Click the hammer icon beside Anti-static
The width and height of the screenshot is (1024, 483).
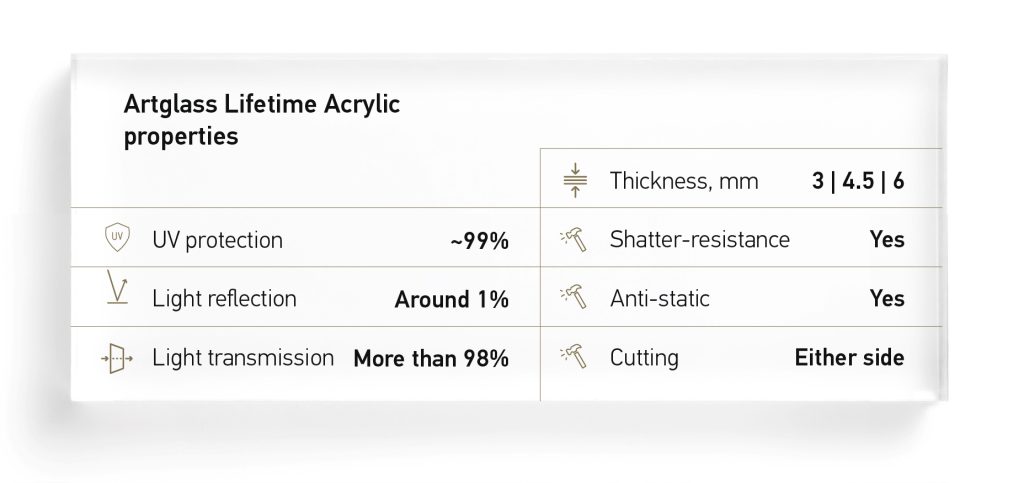[x=574, y=297]
